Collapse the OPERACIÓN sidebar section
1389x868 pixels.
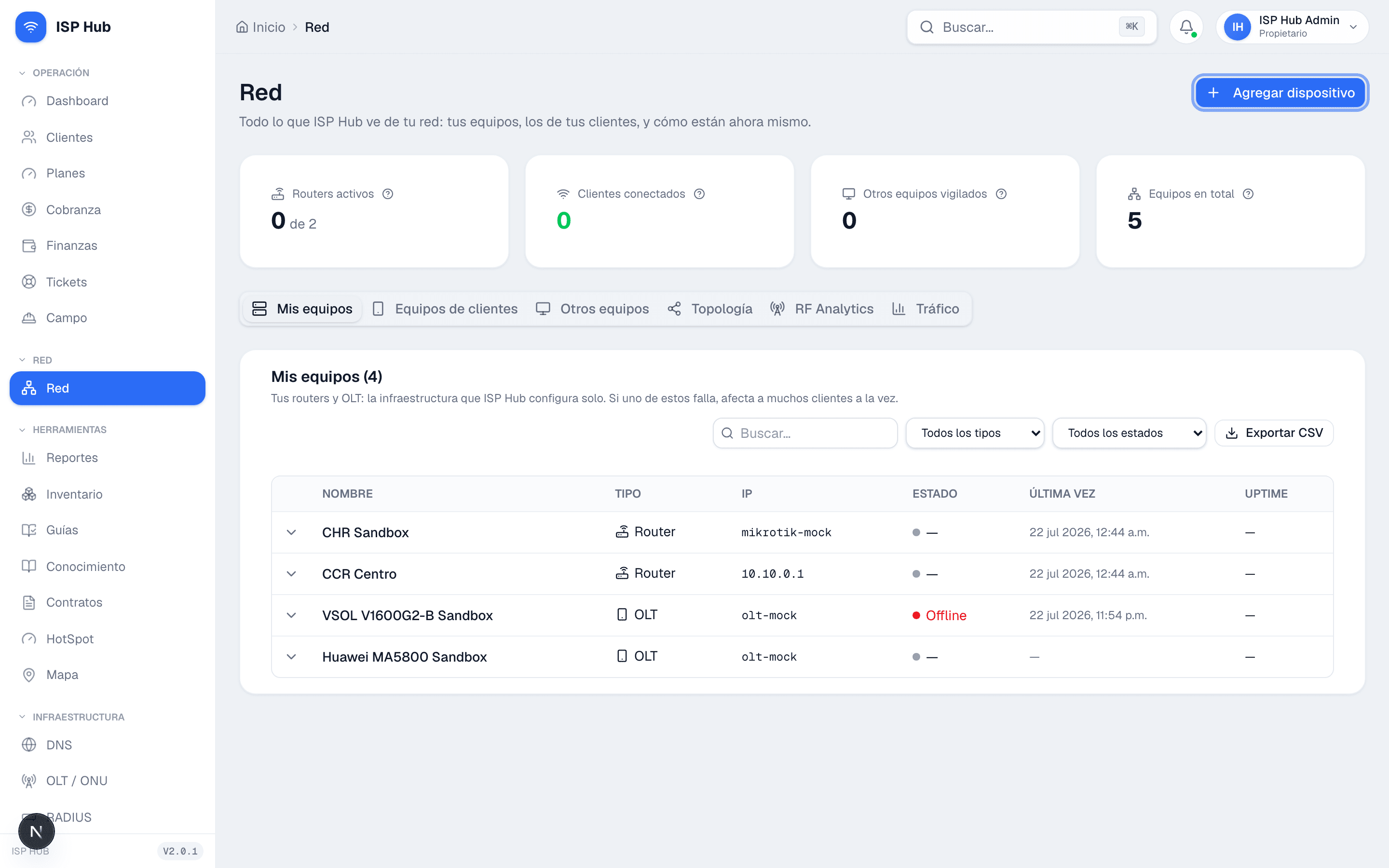click(x=54, y=73)
